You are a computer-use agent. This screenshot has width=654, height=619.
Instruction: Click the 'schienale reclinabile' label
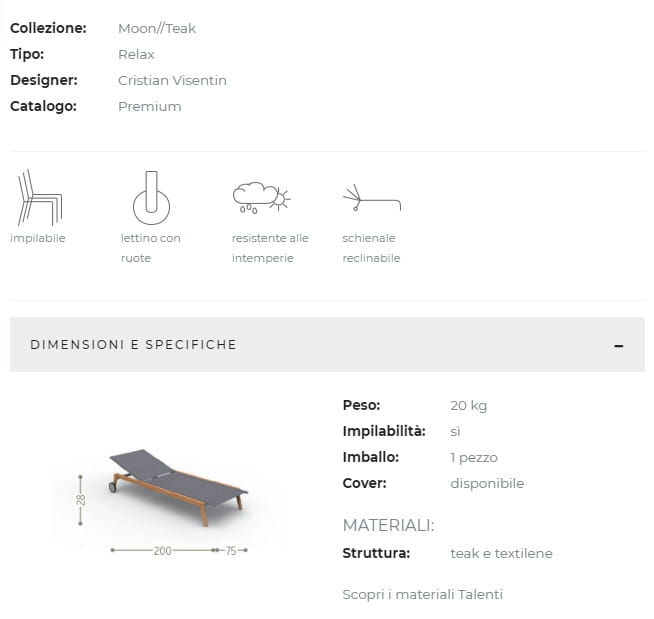[x=371, y=248]
